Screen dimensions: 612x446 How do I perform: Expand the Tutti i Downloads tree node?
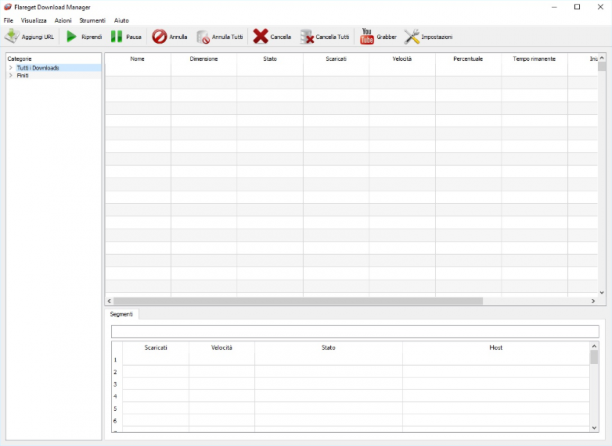click(11, 68)
